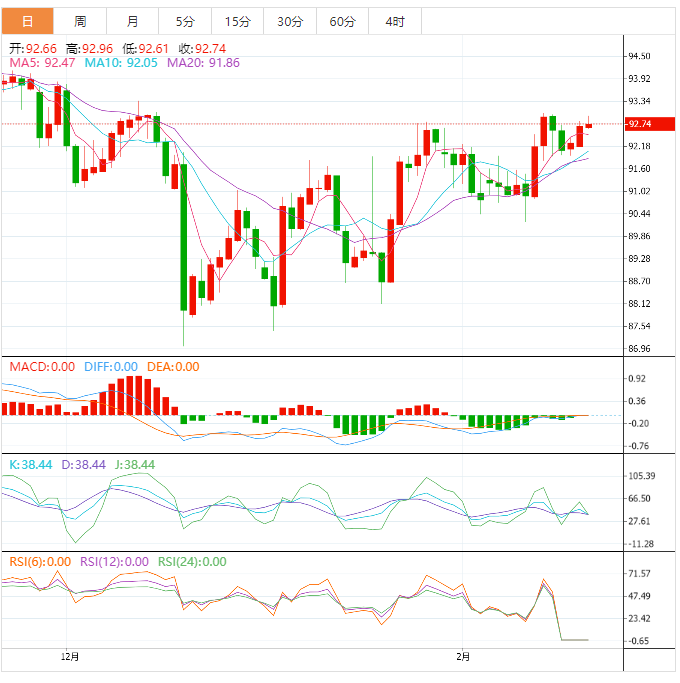Viewport: 680px width, 683px height.
Task: Click the 88.12 price axis label
Action: [639, 304]
